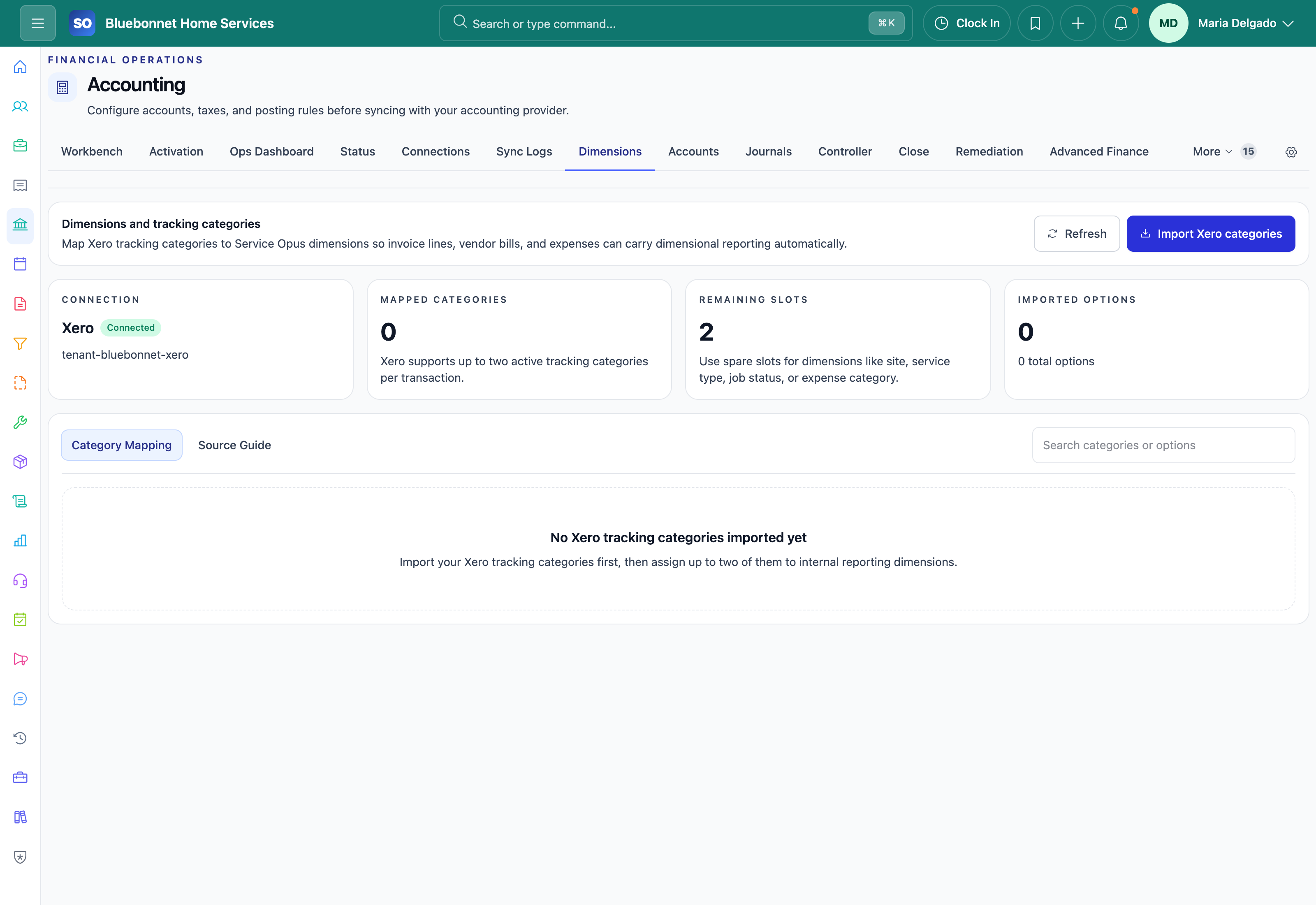Click the Search categories or options field
The width and height of the screenshot is (1316, 905).
1163,445
